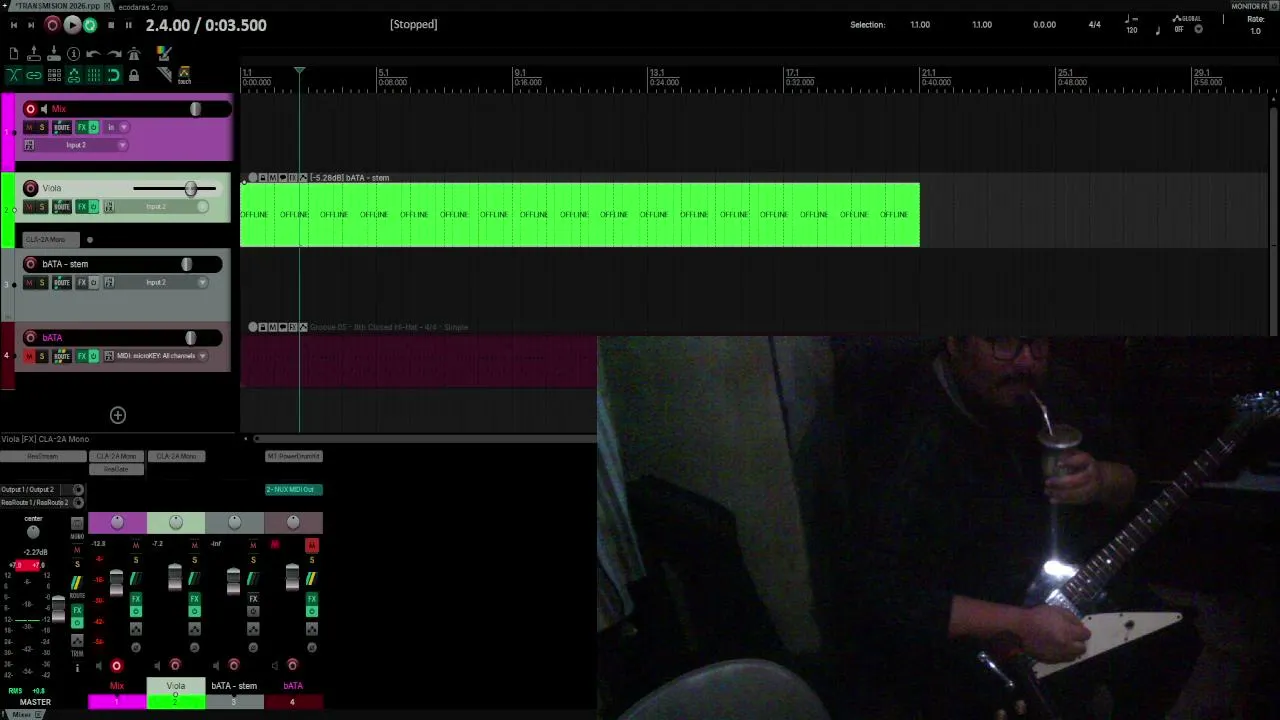Open bATA - stem track input dropdown
This screenshot has height=720, width=1280.
tap(162, 282)
